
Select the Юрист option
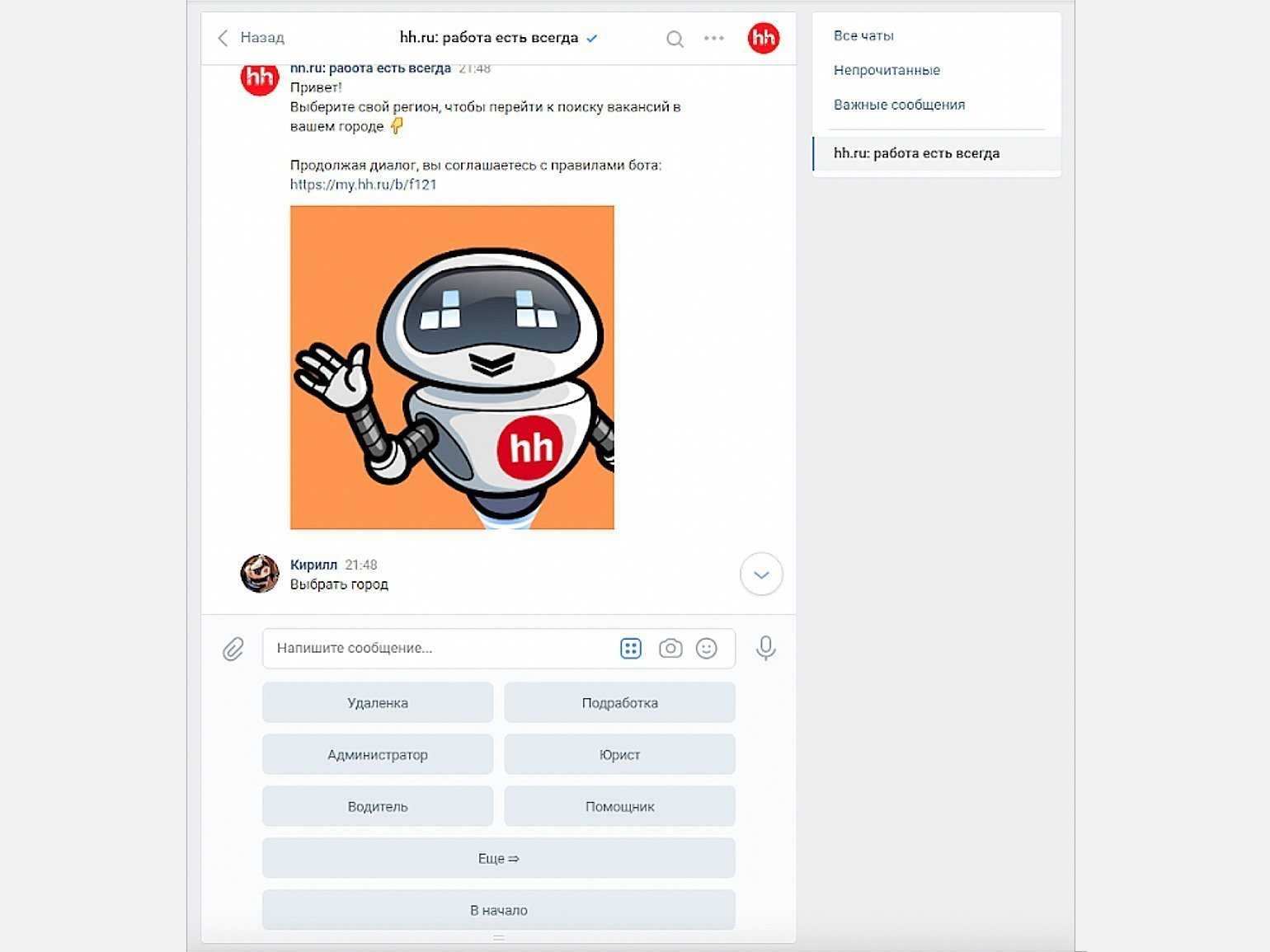619,755
